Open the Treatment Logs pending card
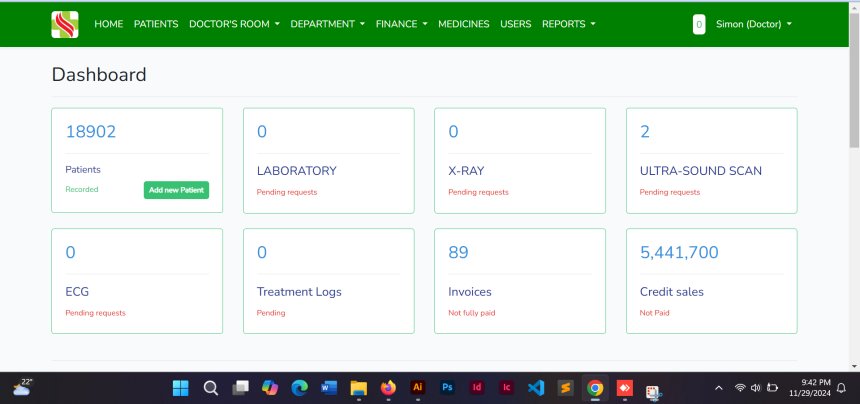The height and width of the screenshot is (404, 860). [329, 281]
